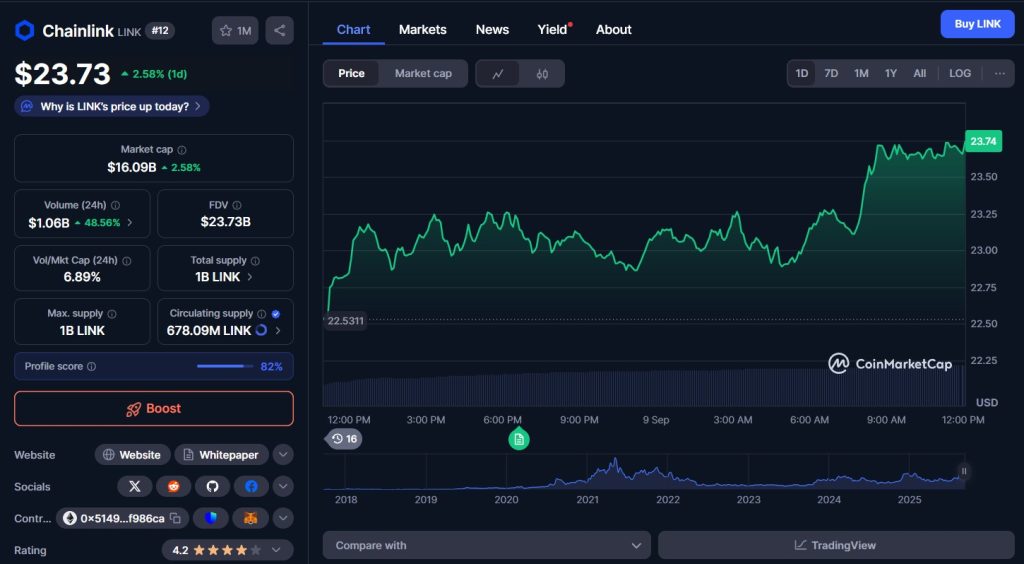The image size is (1024, 564).
Task: Open the Reddit community icon
Action: pos(173,487)
